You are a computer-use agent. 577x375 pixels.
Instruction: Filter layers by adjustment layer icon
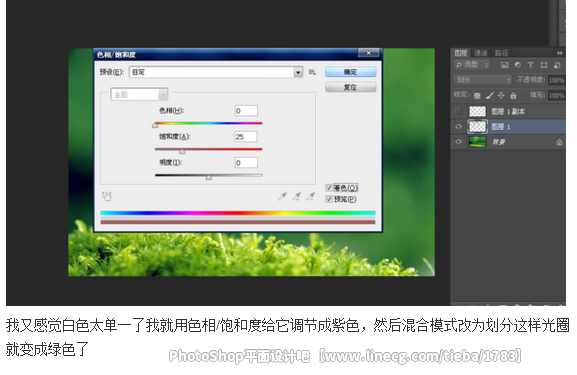point(518,65)
